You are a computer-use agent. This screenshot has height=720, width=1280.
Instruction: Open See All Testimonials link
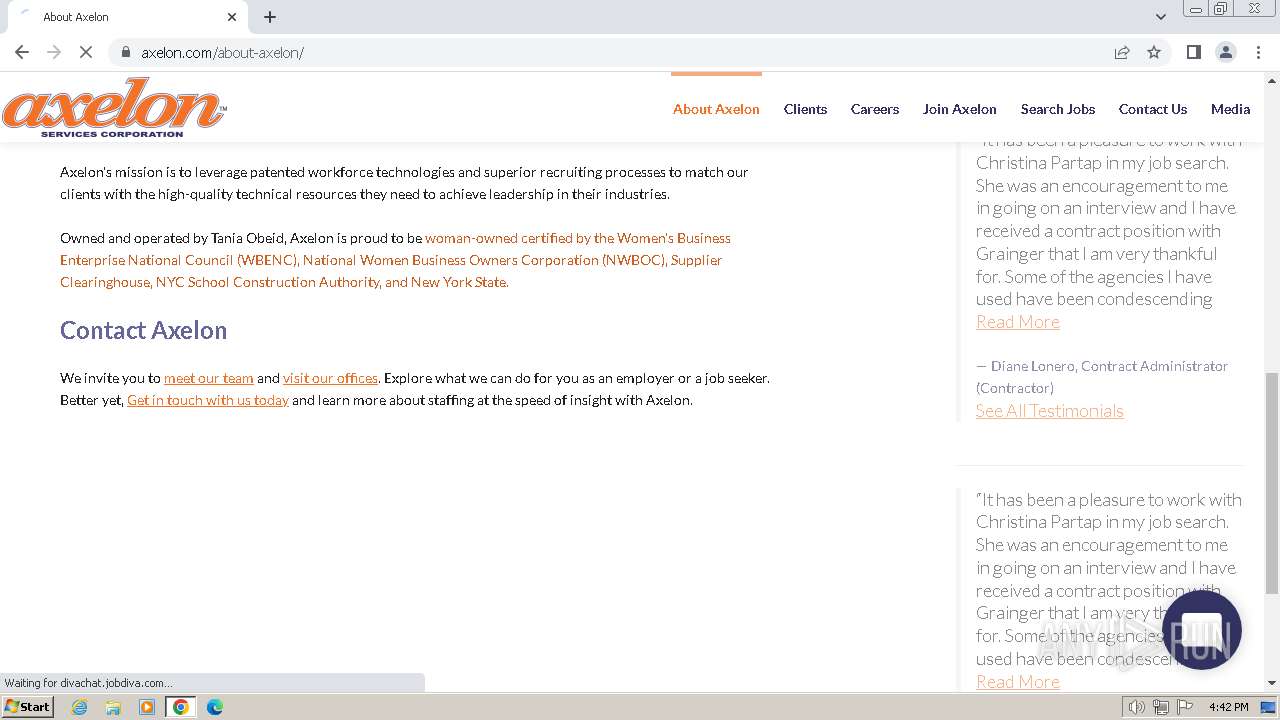[1050, 410]
